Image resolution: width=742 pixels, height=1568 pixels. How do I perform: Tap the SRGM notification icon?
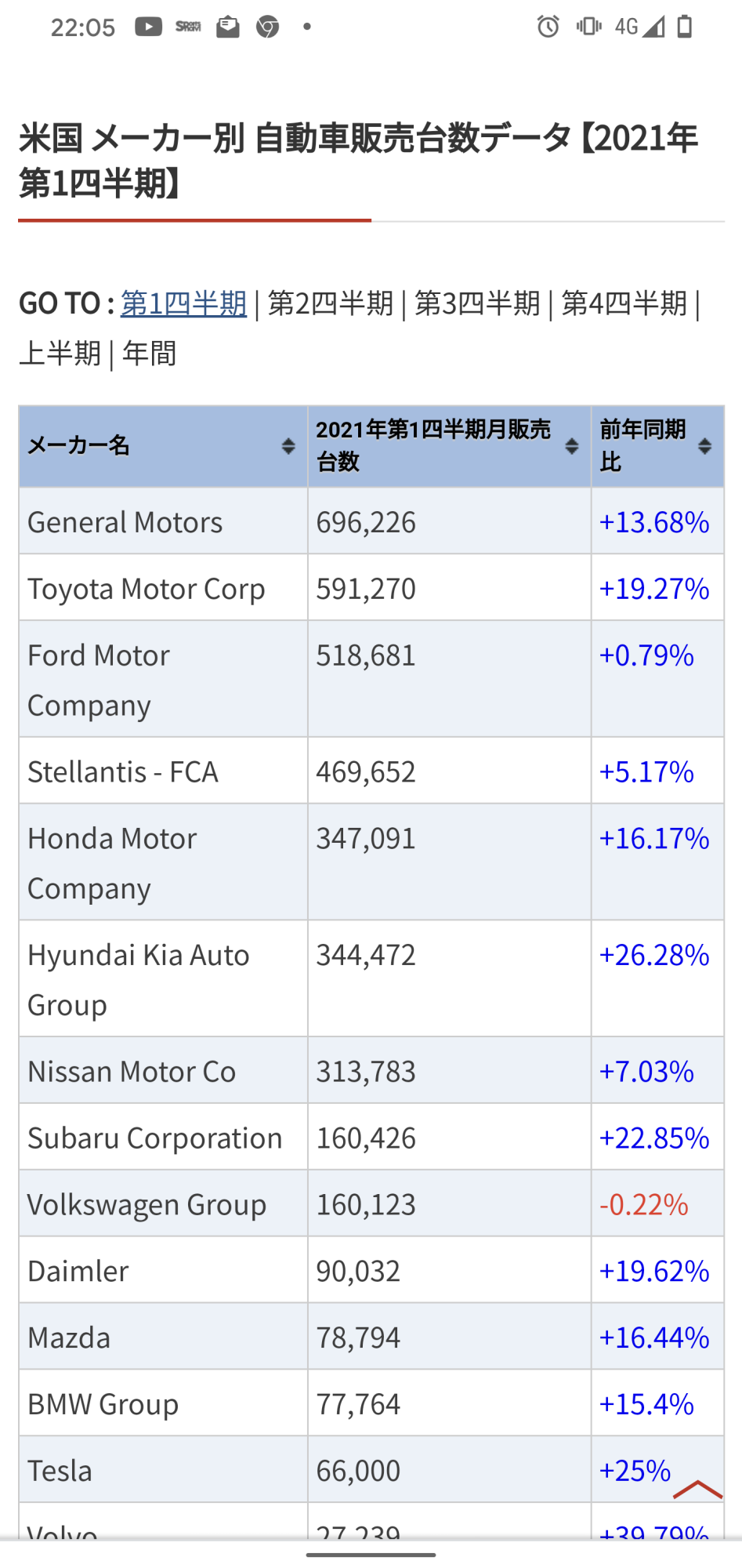[188, 27]
